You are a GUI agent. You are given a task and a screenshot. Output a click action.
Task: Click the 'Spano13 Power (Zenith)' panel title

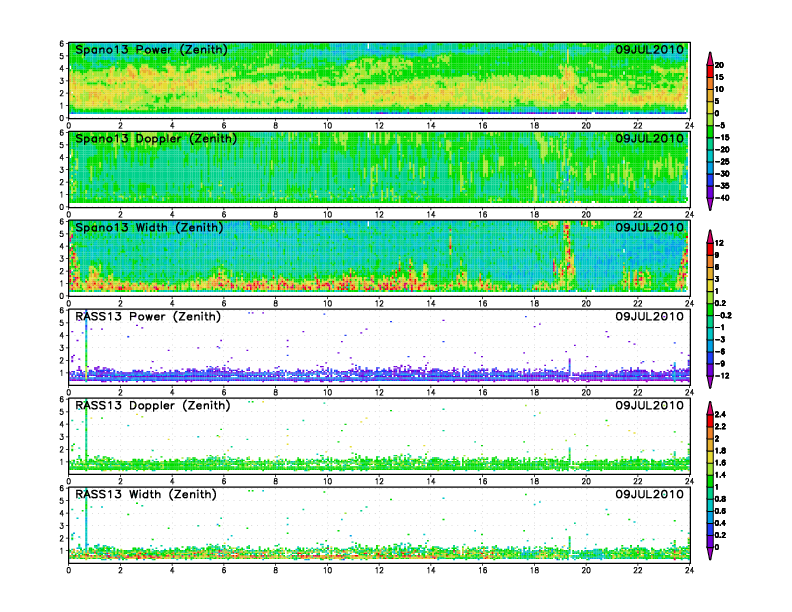pyautogui.click(x=151, y=49)
